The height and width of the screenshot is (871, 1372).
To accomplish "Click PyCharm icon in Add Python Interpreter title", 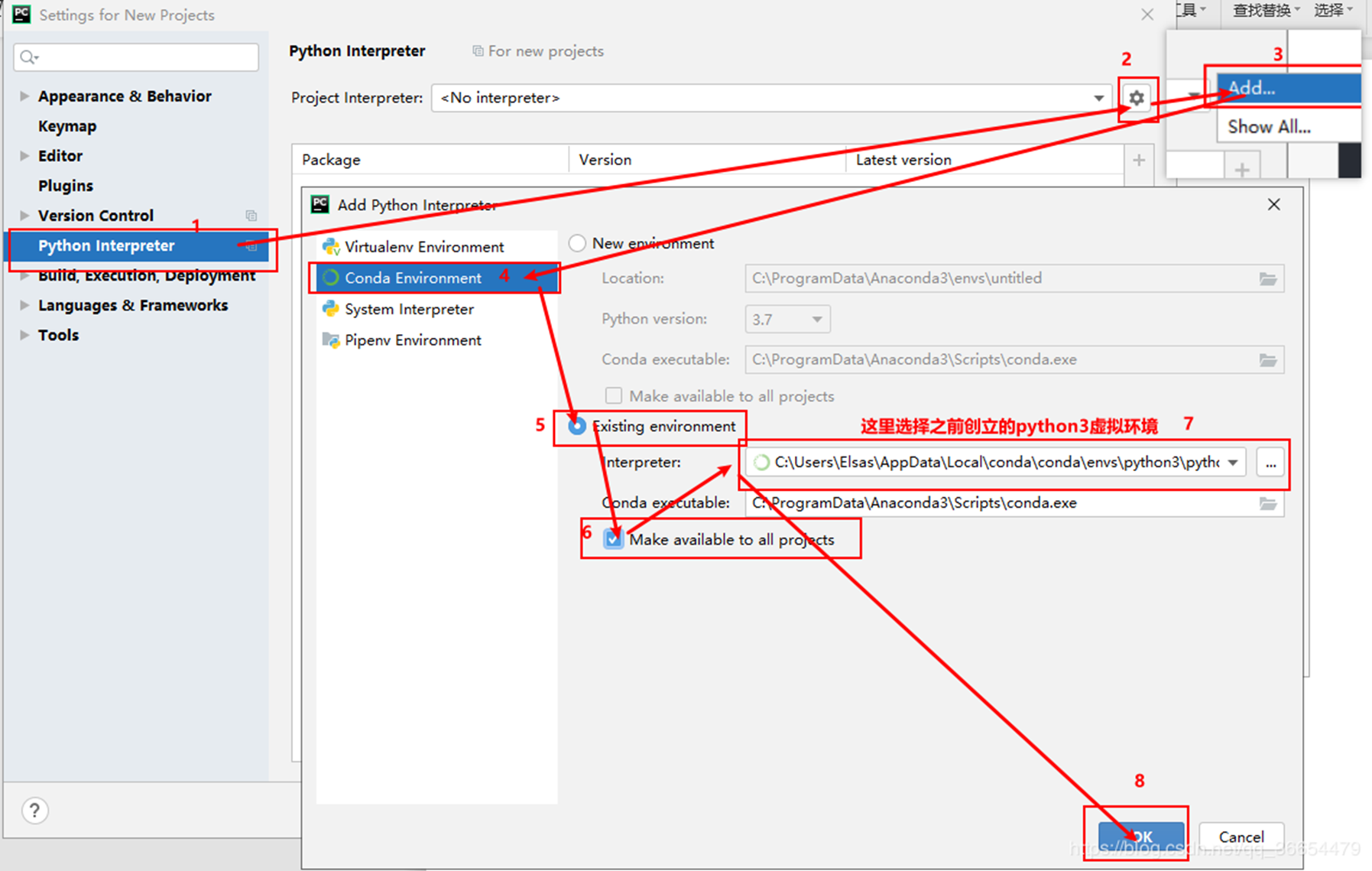I will pyautogui.click(x=320, y=204).
